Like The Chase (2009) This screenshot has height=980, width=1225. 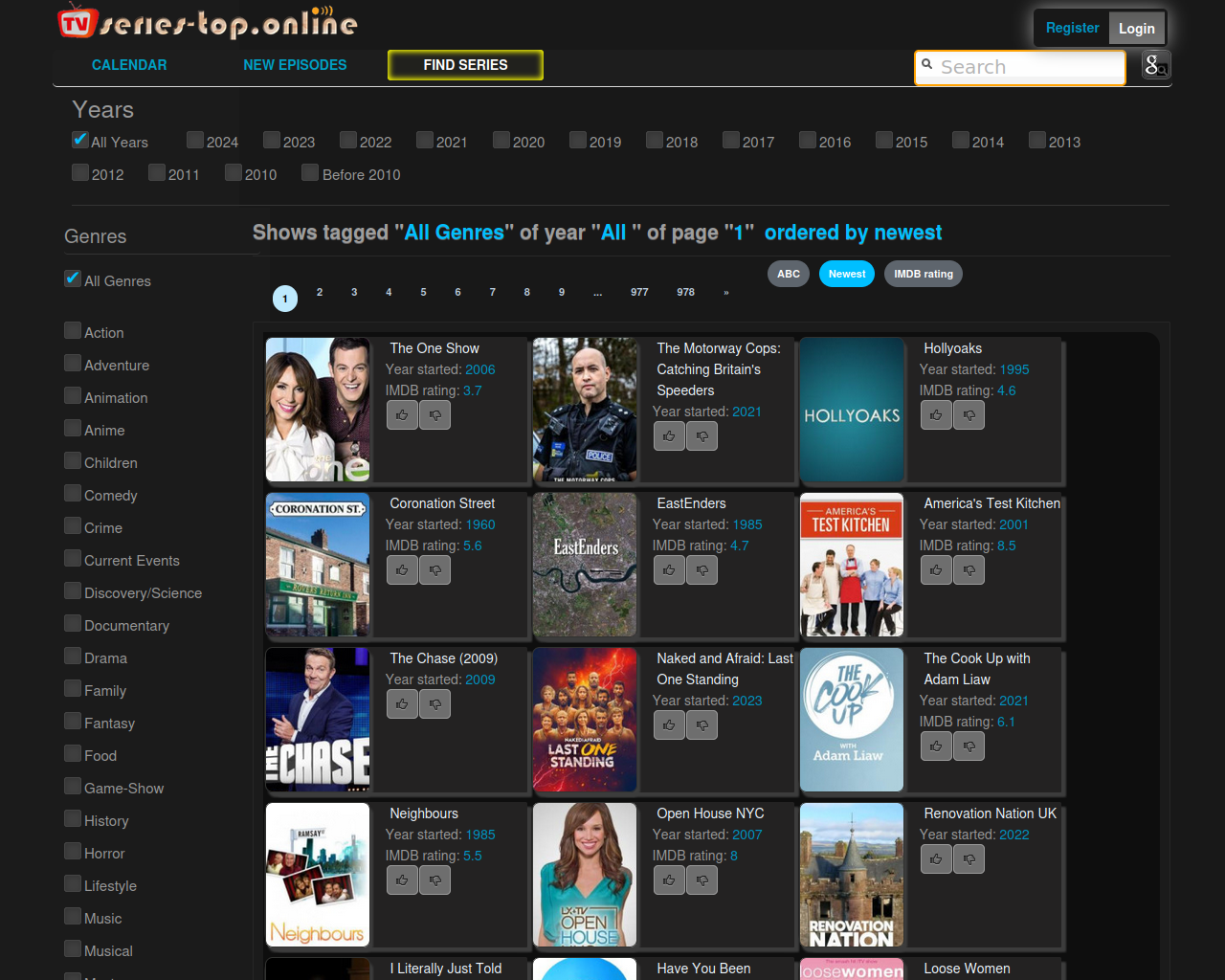tap(402, 704)
